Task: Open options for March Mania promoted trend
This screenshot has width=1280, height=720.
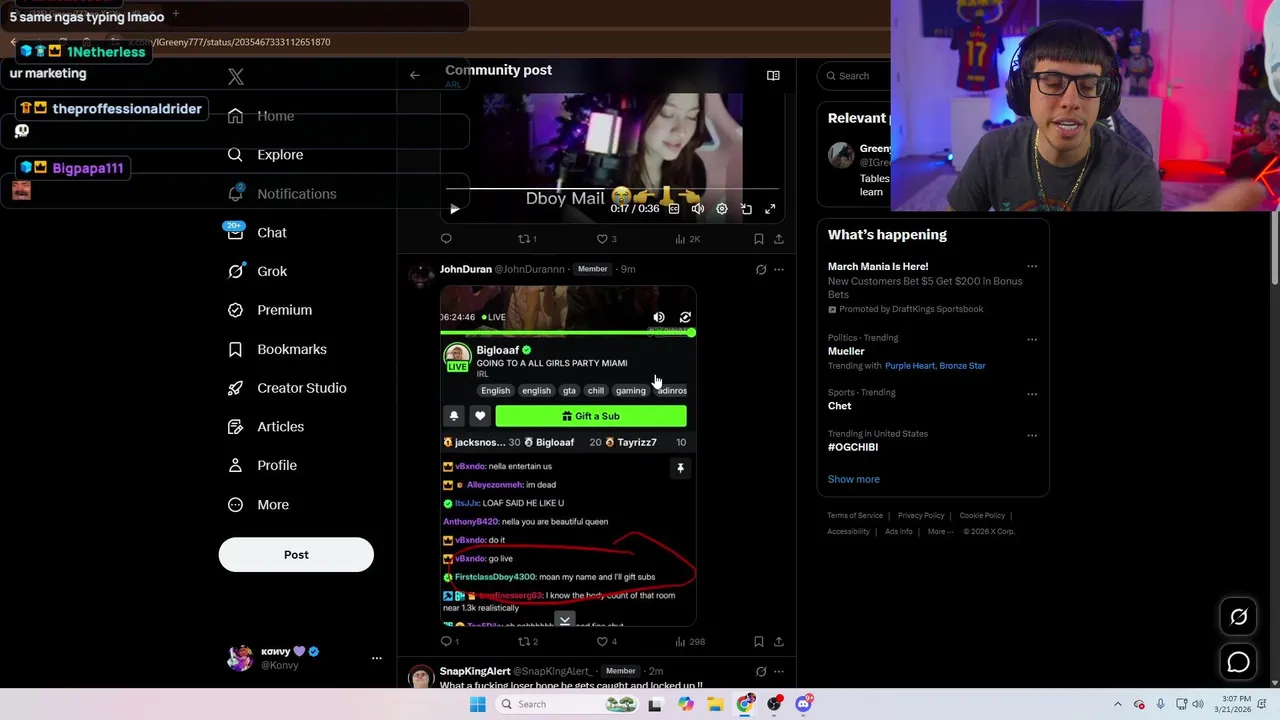Action: coord(1032,267)
